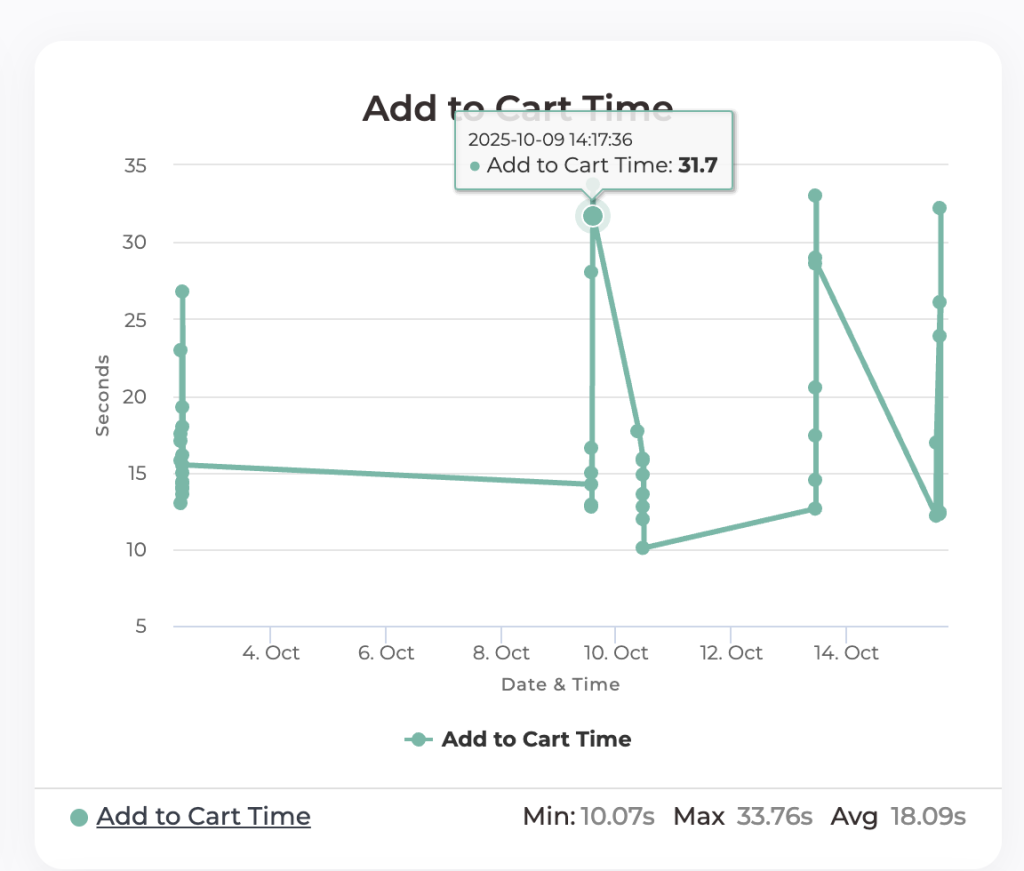Select the 14. Oct date label on the x-axis

[846, 652]
